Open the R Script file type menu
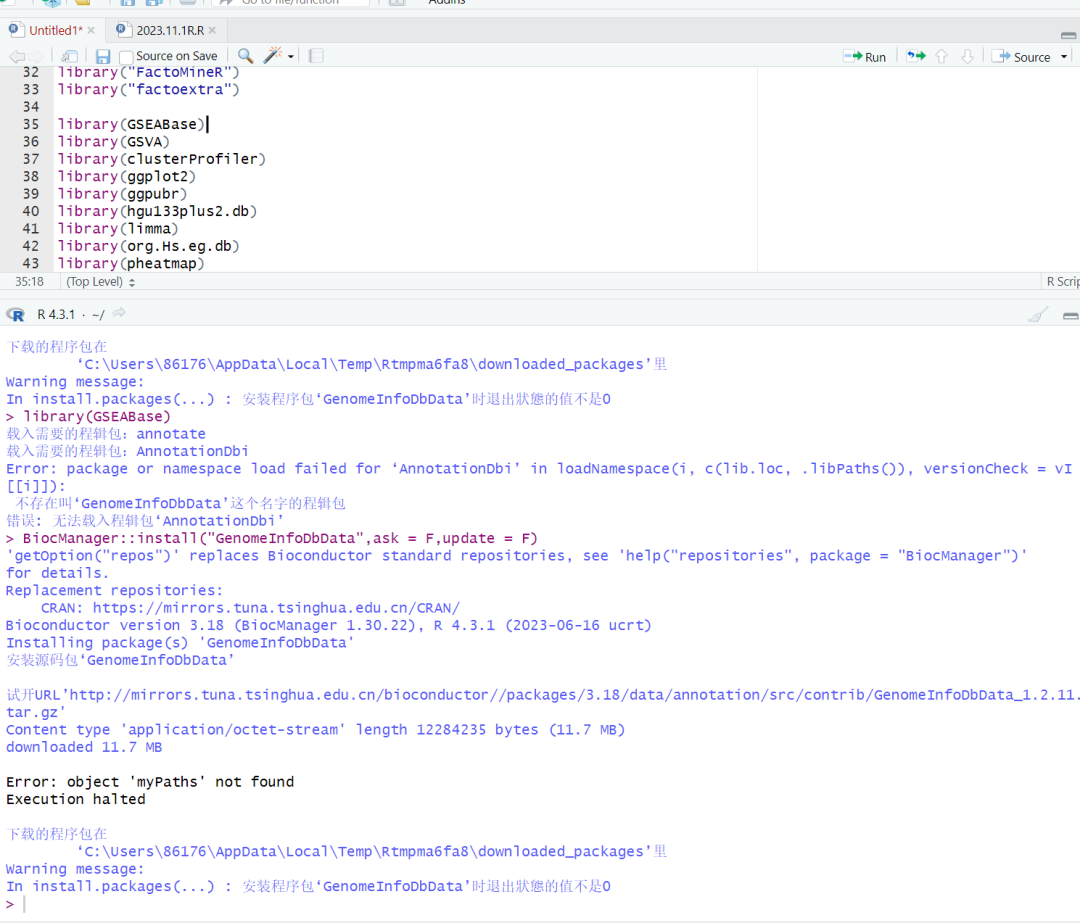1080x923 pixels. pyautogui.click(x=1063, y=282)
